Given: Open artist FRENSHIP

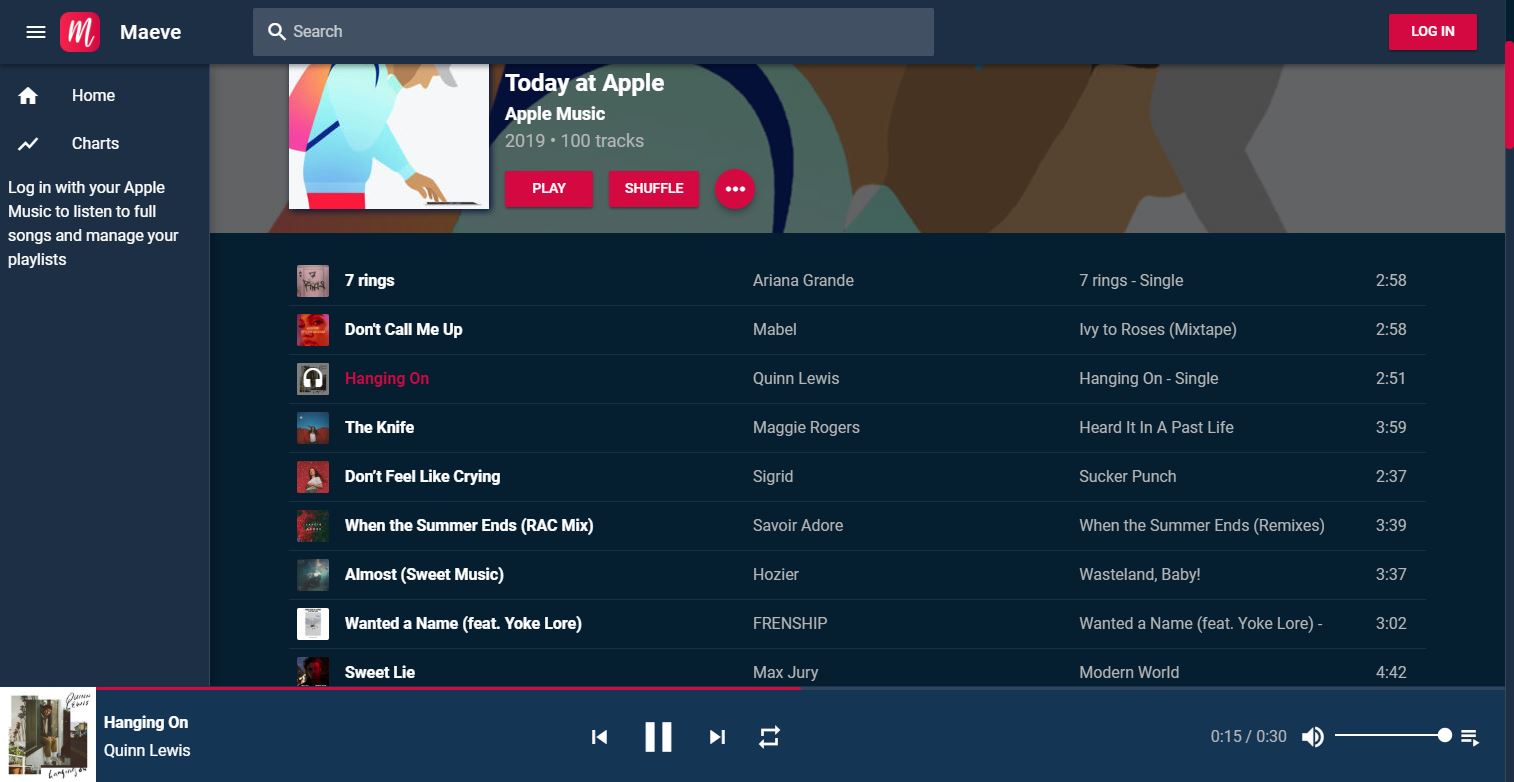Looking at the screenshot, I should point(790,624).
